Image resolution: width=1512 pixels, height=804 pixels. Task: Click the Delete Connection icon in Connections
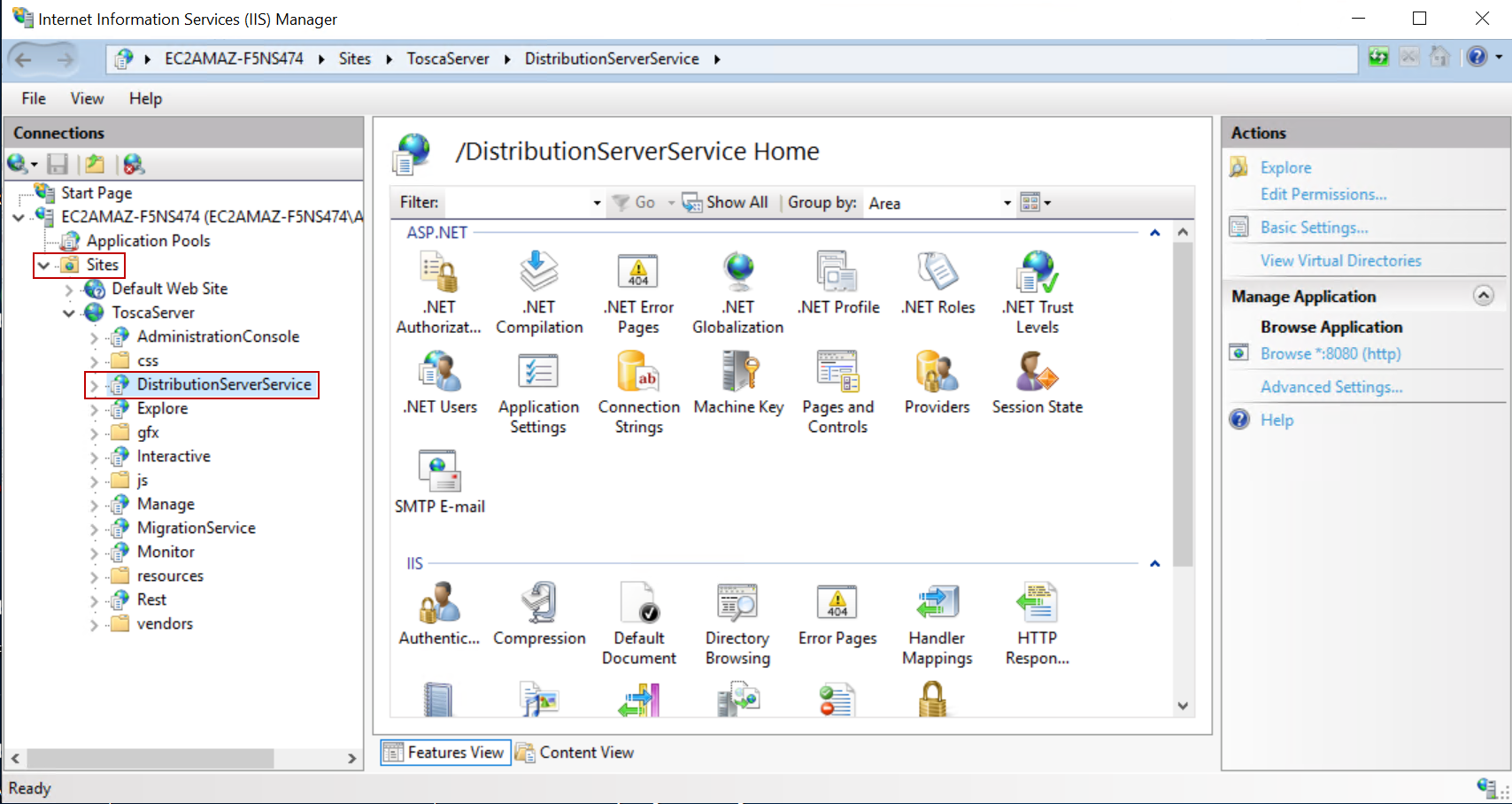[134, 164]
